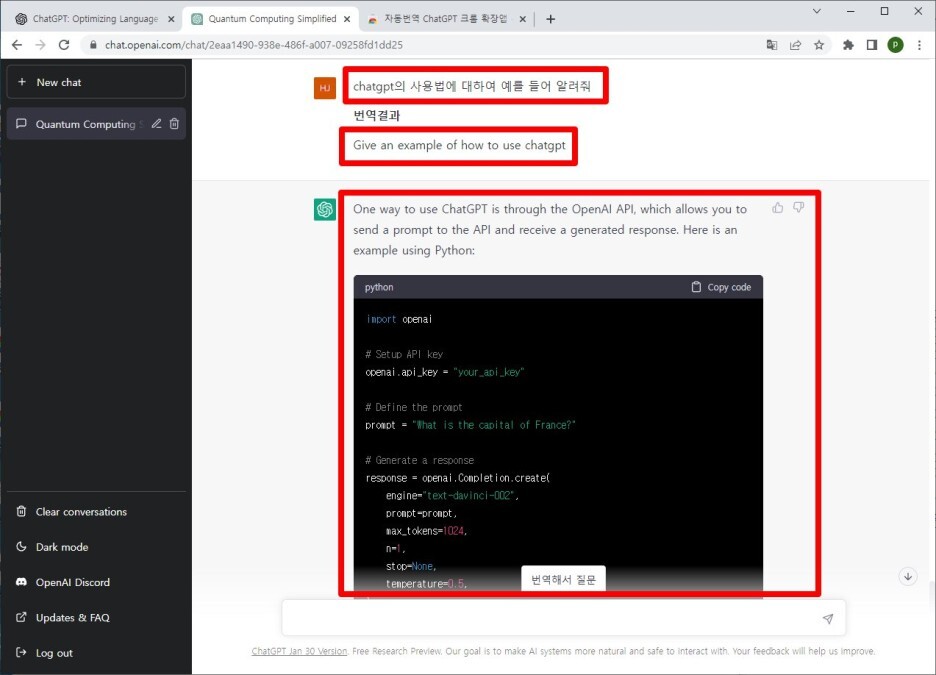Open the Google Translate page icon
This screenshot has height=675, width=936.
pos(772,45)
